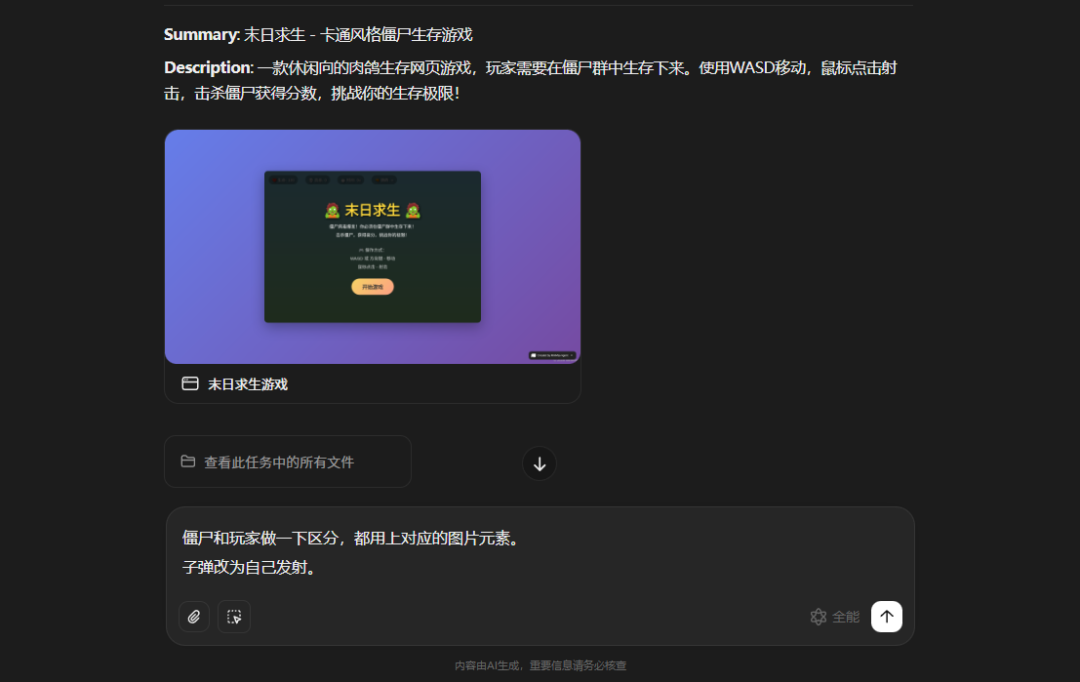Click the 开始游戏 start game button

[372, 287]
